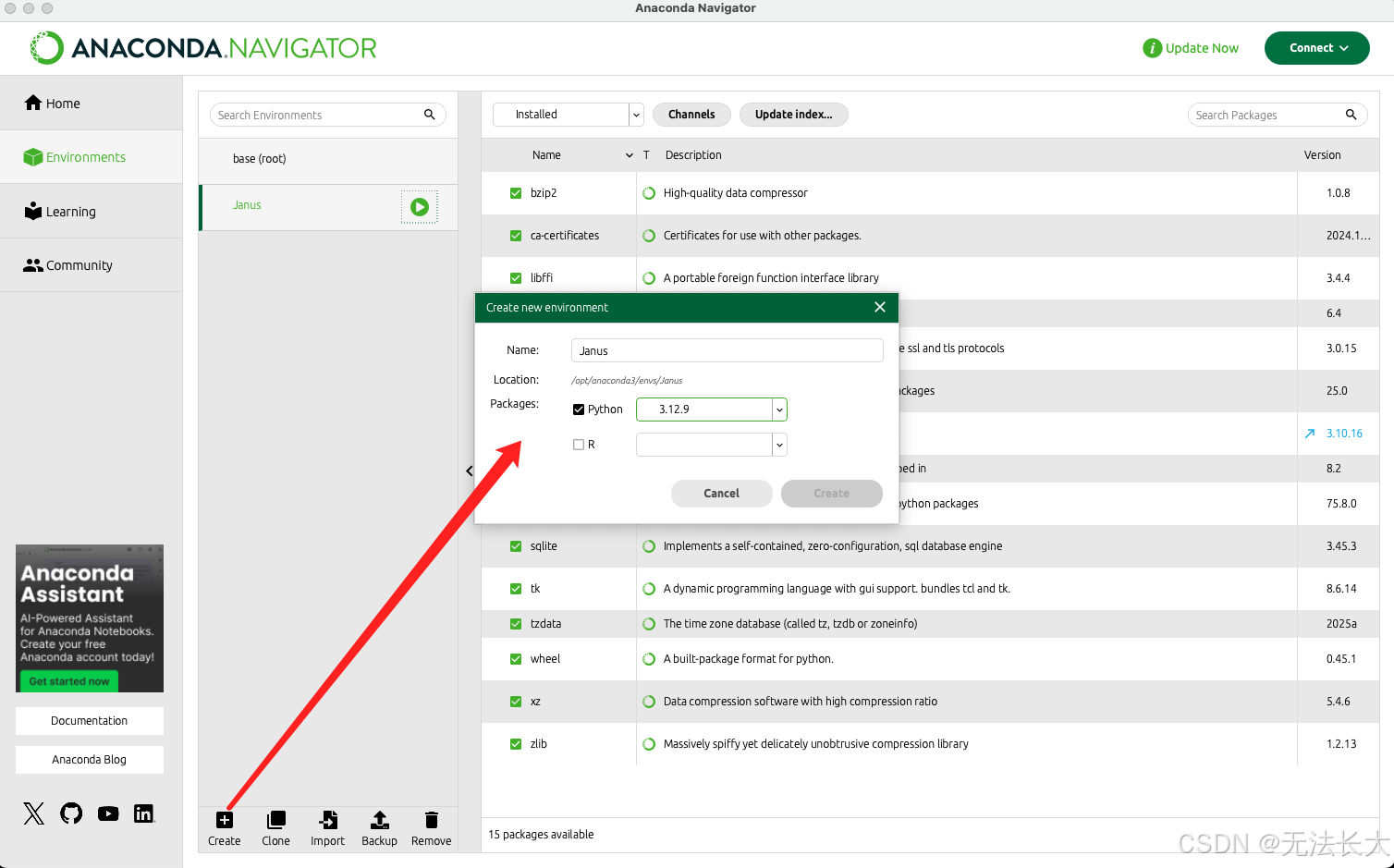Toggle the bzip2 package checkbox

(516, 193)
